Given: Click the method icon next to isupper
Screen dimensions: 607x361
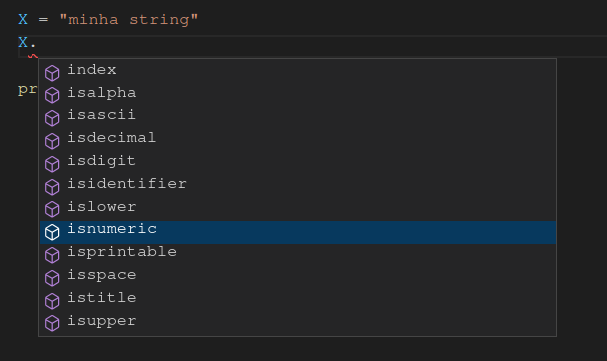Looking at the screenshot, I should pos(52,323).
